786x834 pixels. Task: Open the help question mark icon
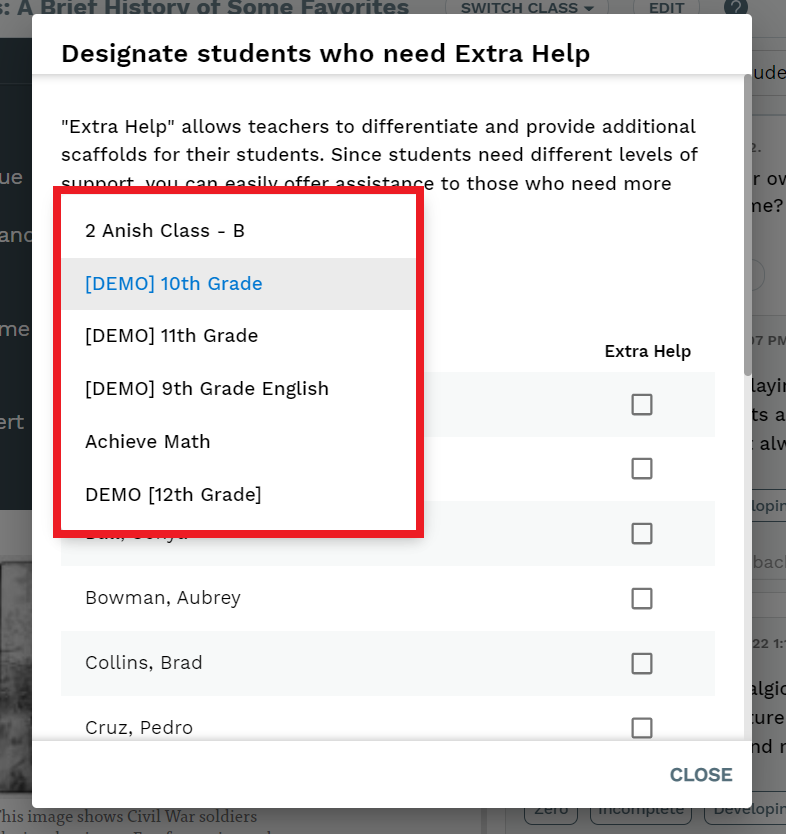pos(736,7)
